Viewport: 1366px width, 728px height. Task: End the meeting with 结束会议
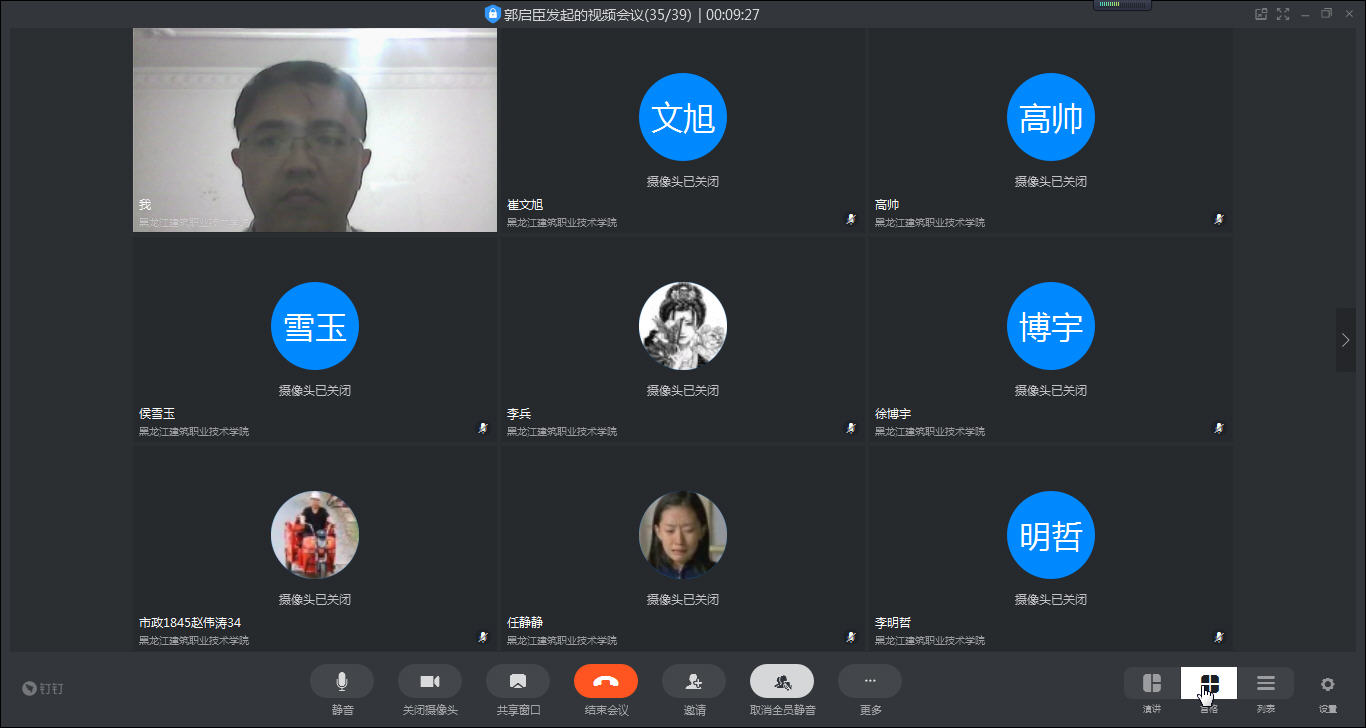605,690
